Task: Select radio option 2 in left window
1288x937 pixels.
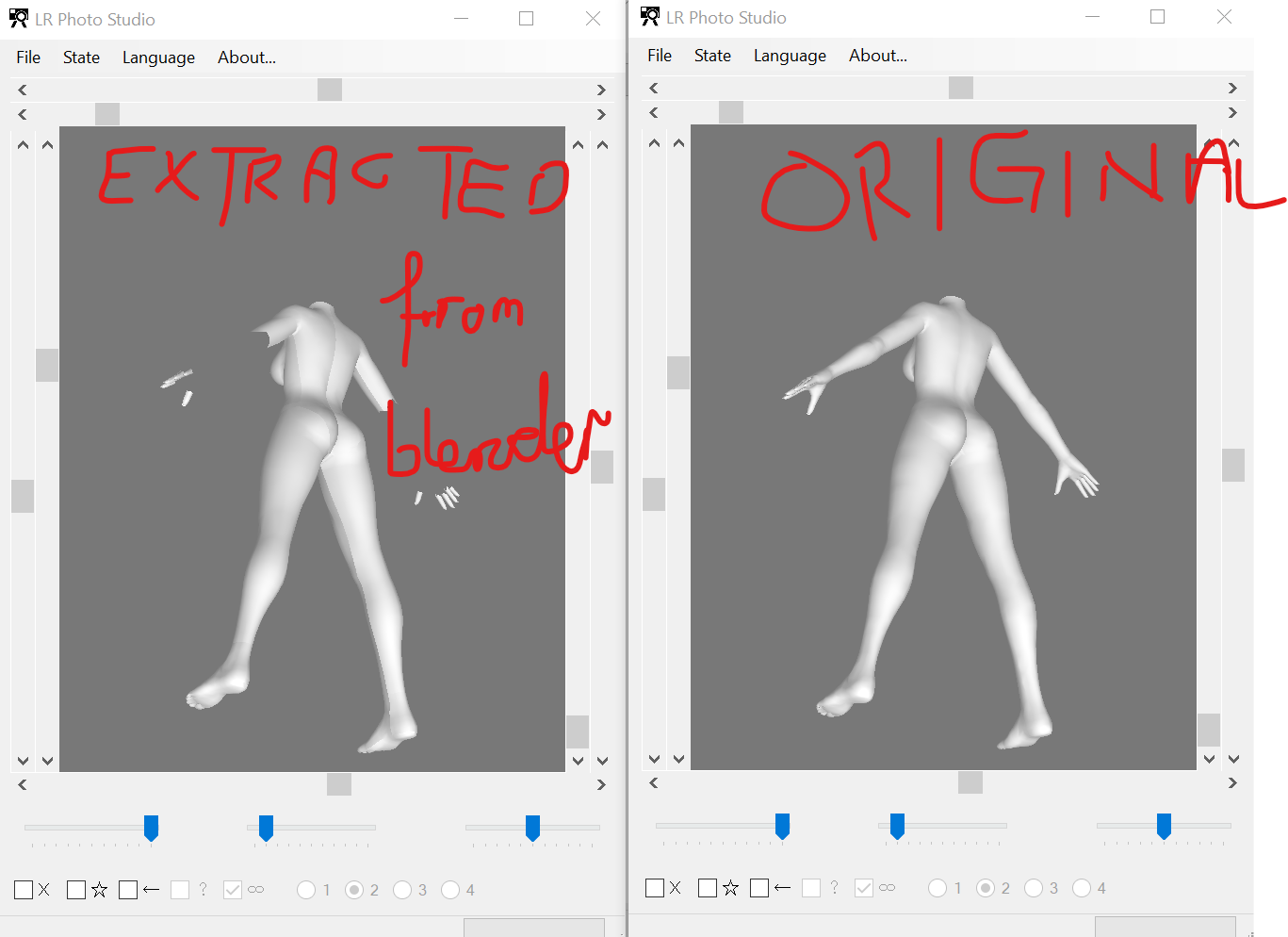Action: [x=354, y=890]
